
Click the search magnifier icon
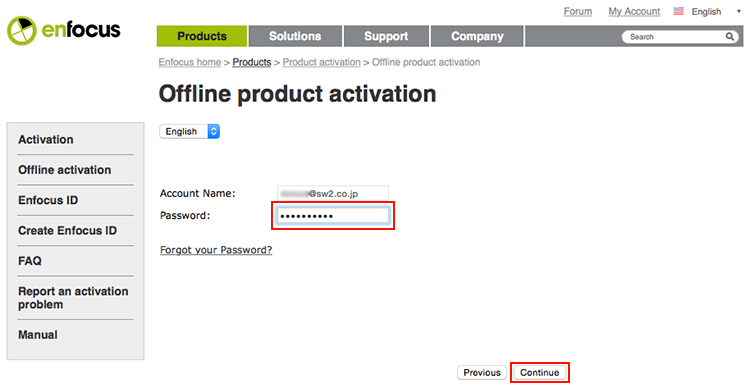coord(729,36)
